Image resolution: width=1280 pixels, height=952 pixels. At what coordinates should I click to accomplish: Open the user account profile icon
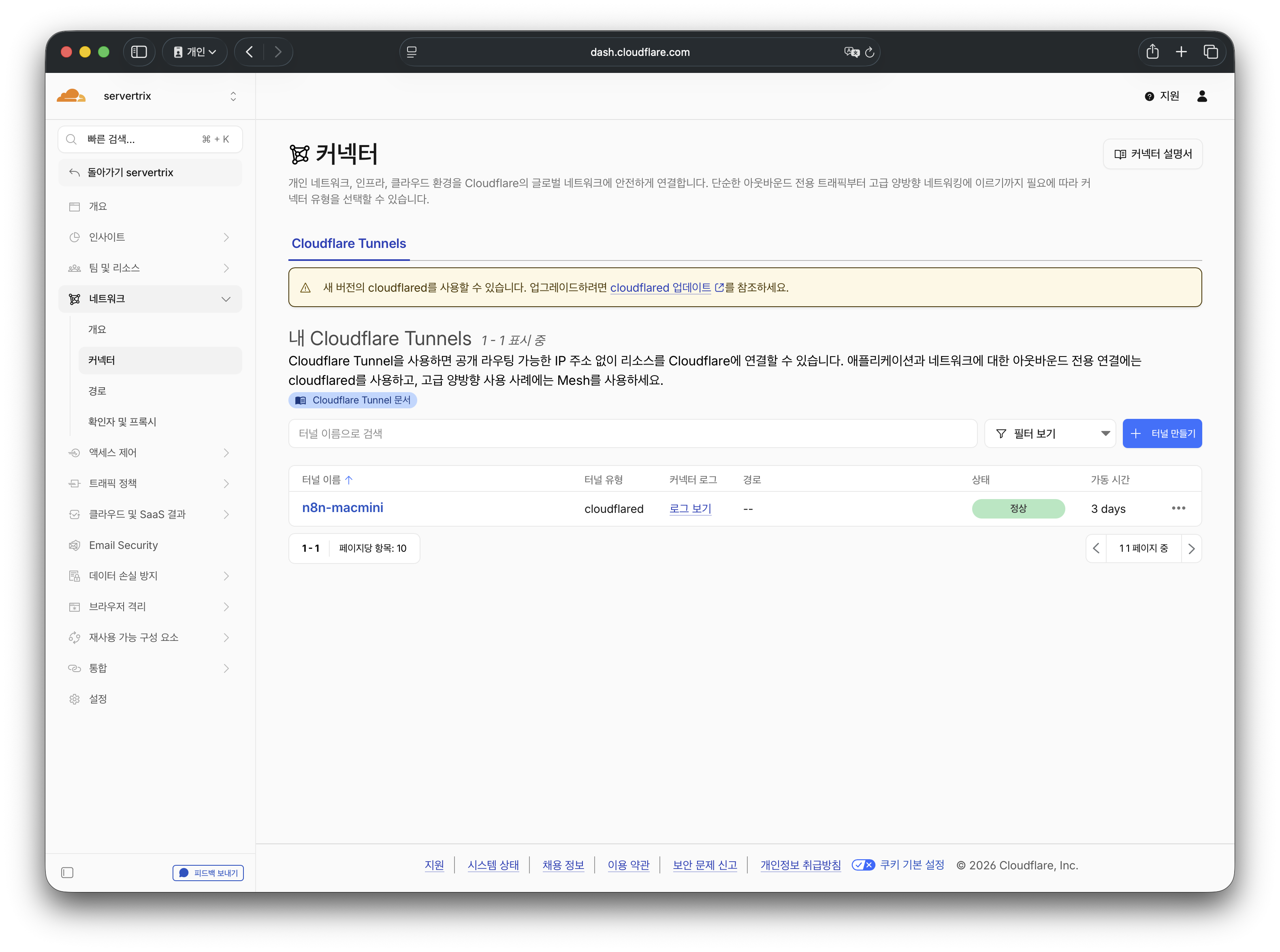coord(1202,96)
